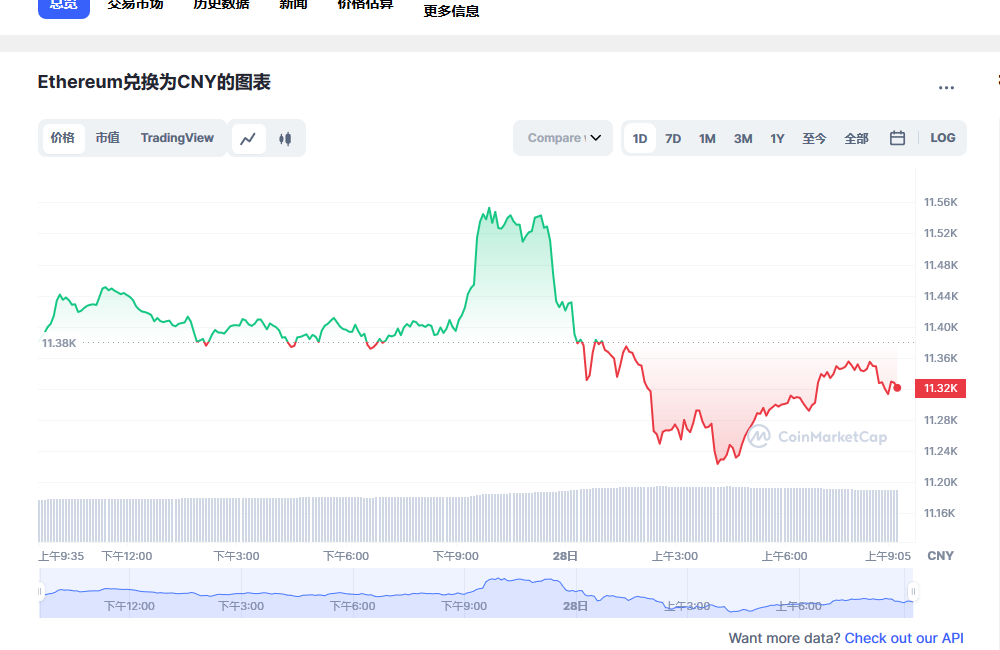Click the right handle of range navigator
Screen dimensions: 1000x650
[x=911, y=592]
